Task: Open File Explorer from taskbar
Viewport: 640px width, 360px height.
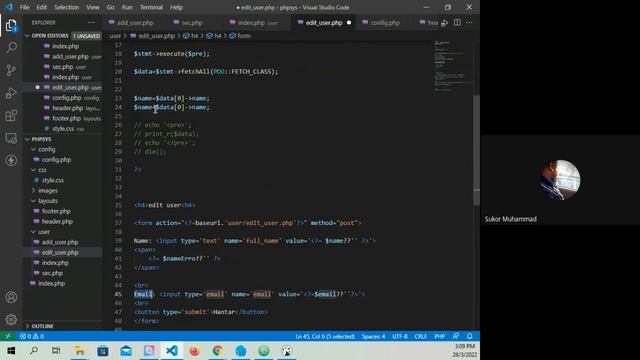Action: pyautogui.click(x=80, y=351)
